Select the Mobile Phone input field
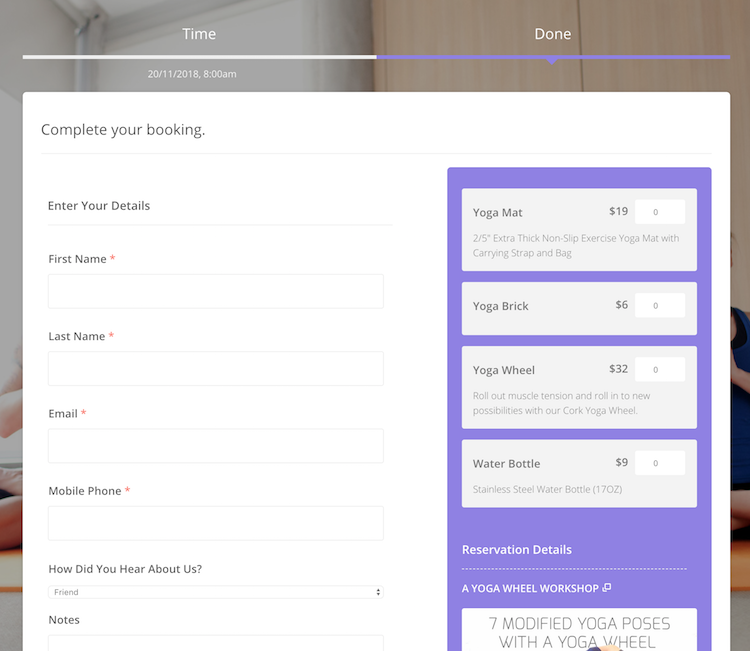The width and height of the screenshot is (750, 651). click(216, 523)
